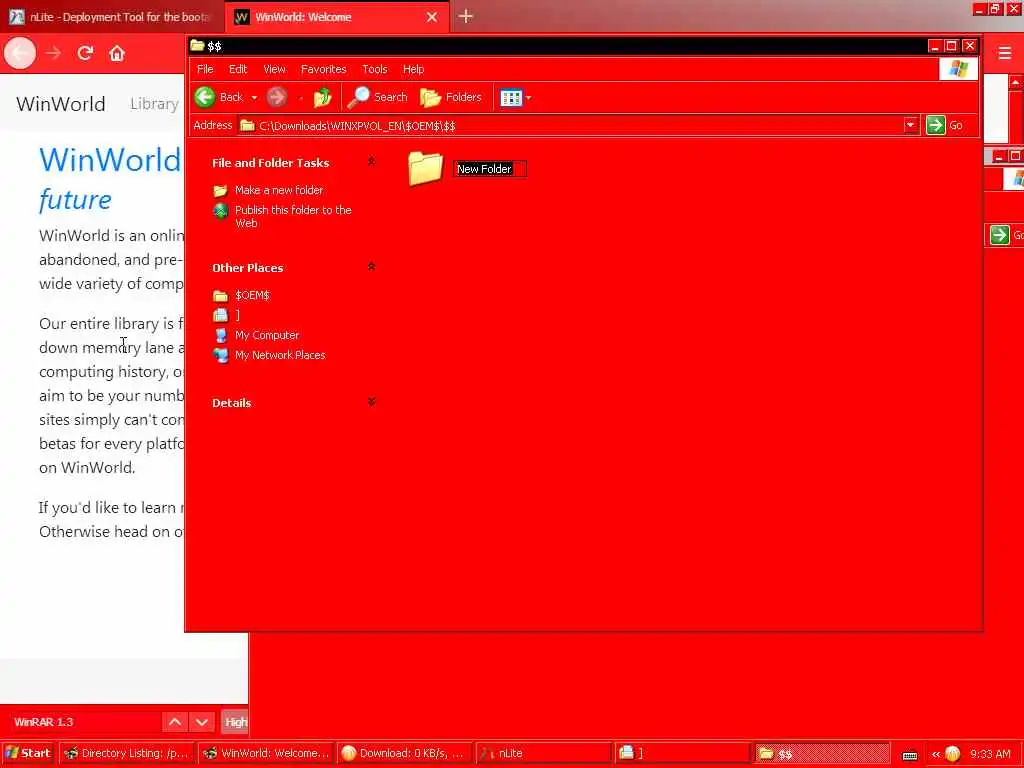
Task: Click the find-bar next match arrow
Action: [x=202, y=722]
